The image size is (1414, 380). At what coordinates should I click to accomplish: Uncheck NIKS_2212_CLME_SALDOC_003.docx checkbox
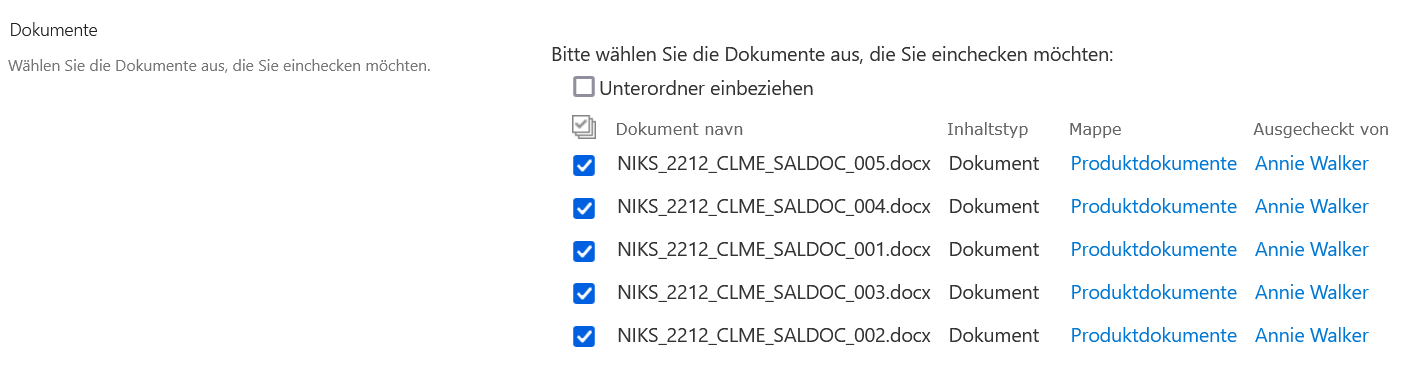point(584,294)
